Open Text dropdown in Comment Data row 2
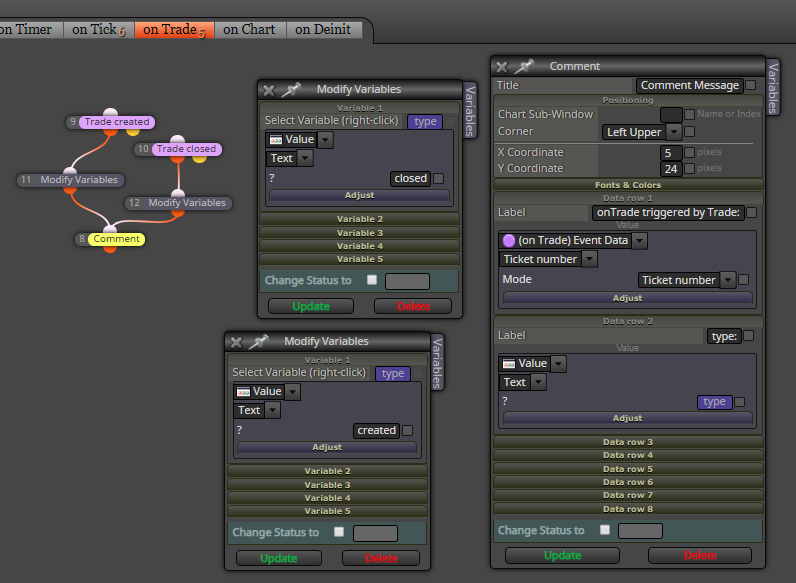796x583 pixels. [539, 382]
